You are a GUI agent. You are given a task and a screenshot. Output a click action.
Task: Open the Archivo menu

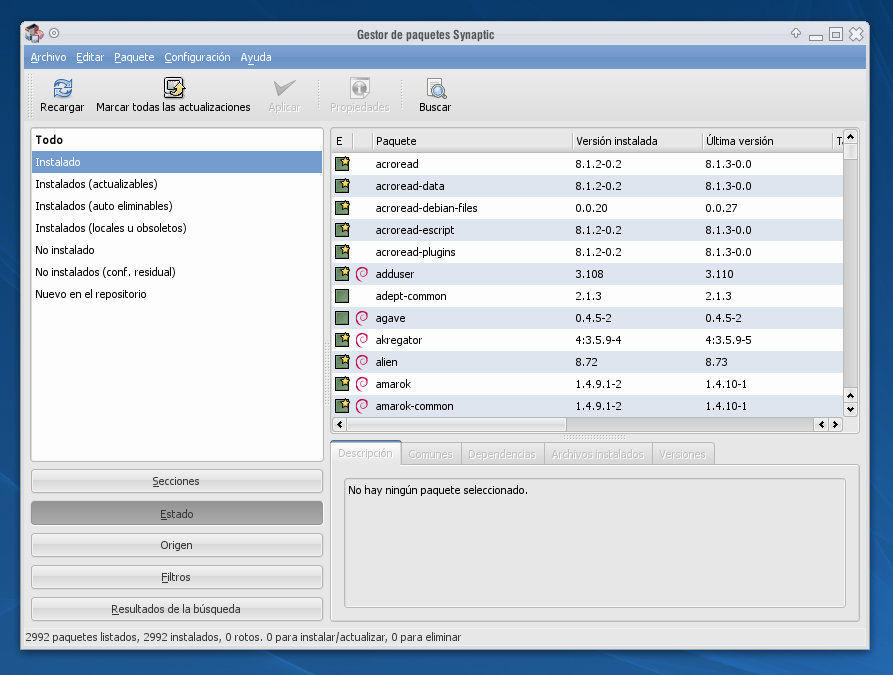48,58
